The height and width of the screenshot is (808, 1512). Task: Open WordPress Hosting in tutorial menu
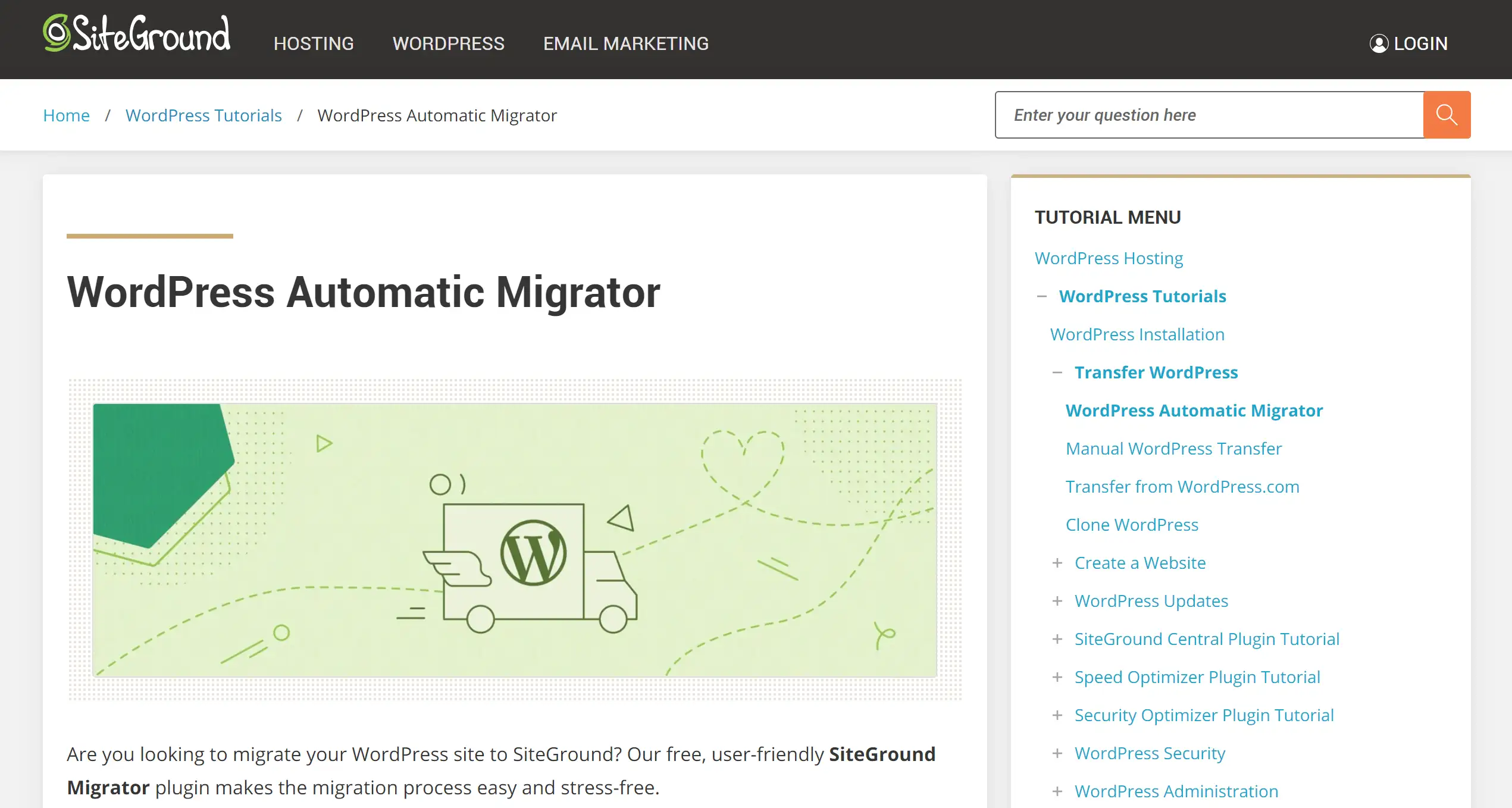[1109, 258]
